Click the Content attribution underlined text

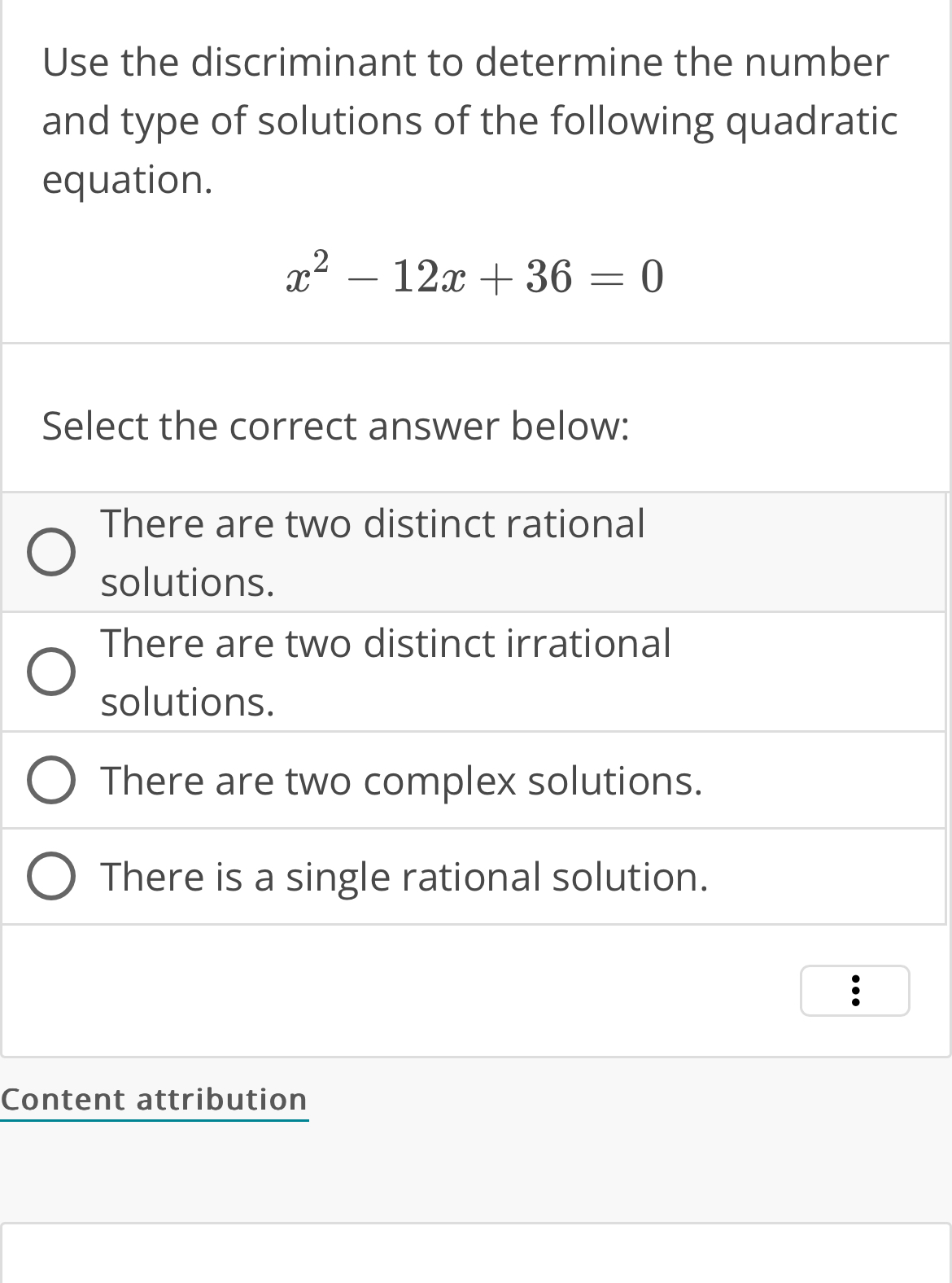point(155,1098)
